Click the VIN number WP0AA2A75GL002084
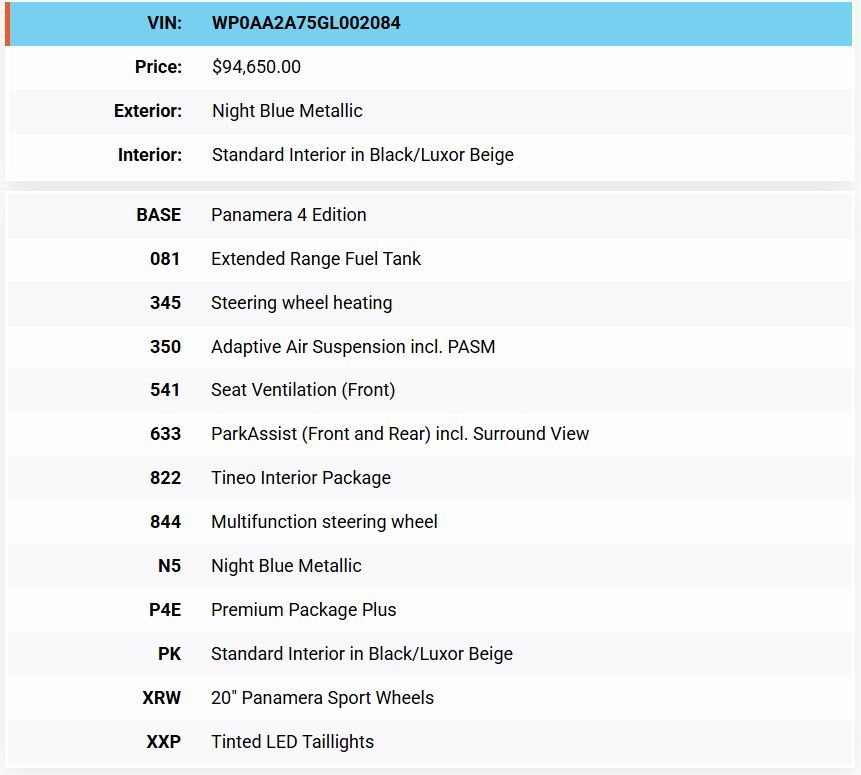Image resolution: width=861 pixels, height=775 pixels. [306, 23]
